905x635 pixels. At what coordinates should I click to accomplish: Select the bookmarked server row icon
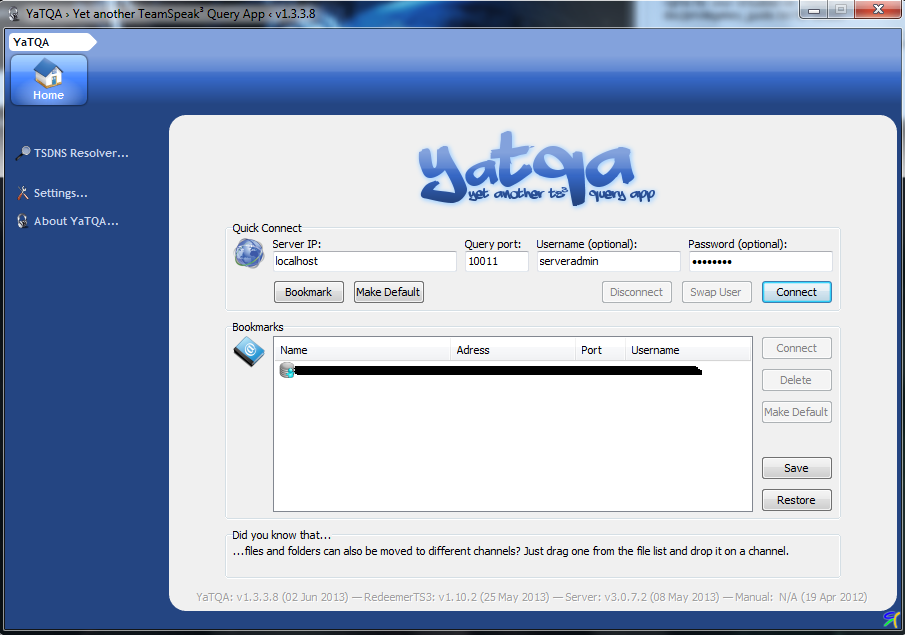coord(287,370)
